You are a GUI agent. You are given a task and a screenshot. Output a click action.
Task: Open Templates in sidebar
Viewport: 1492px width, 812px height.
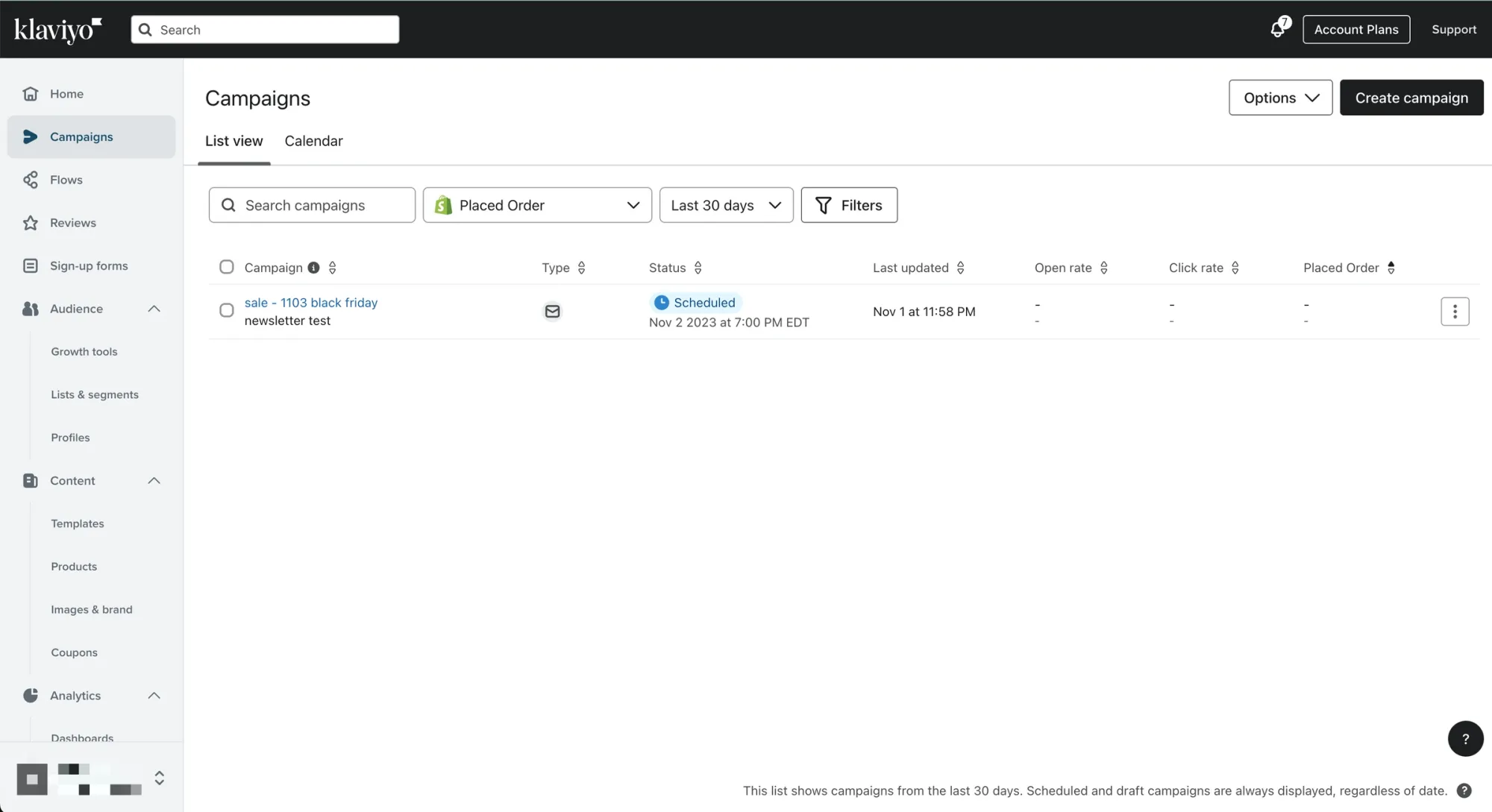click(78, 523)
